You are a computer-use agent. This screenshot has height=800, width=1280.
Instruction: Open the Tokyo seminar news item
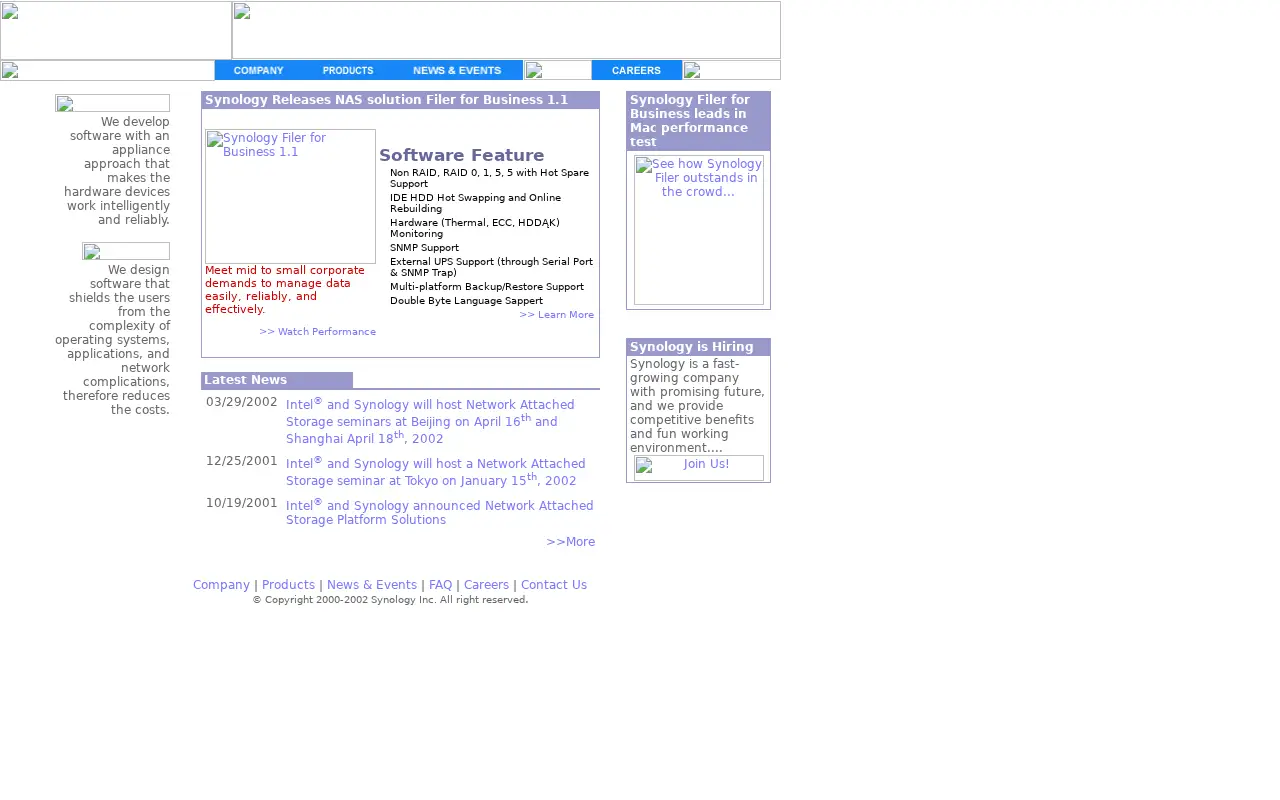coord(436,471)
